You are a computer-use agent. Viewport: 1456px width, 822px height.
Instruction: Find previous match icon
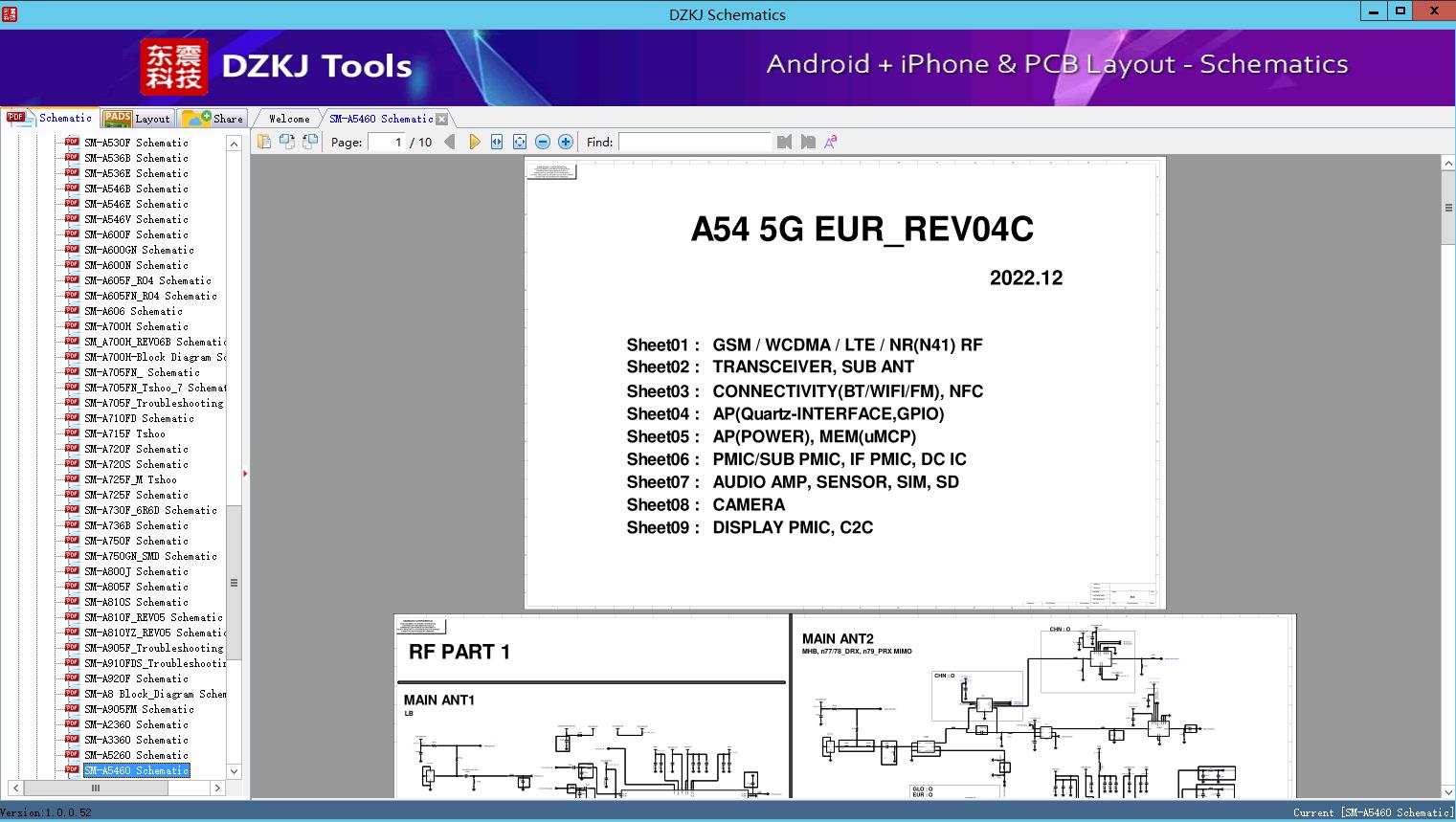[x=785, y=142]
